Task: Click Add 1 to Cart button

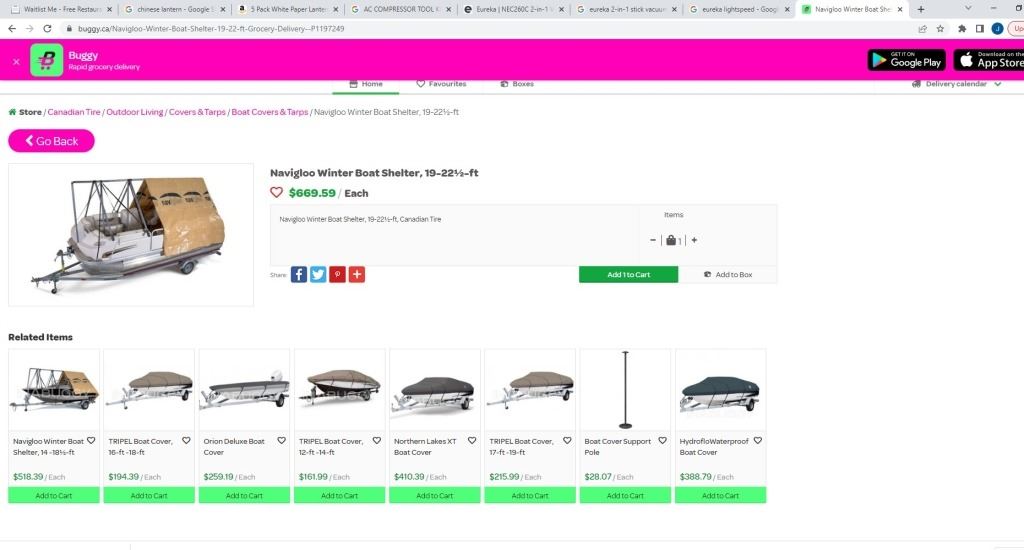Action: coord(628,274)
